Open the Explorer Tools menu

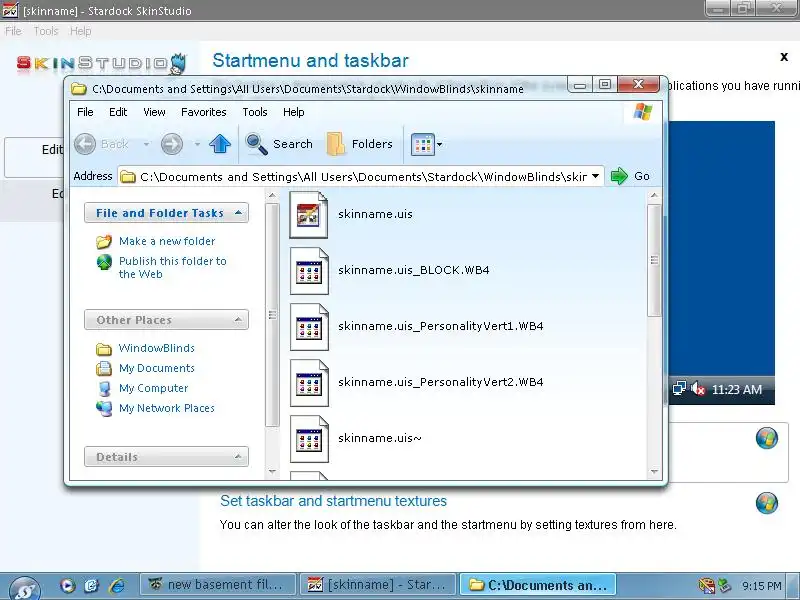point(255,112)
